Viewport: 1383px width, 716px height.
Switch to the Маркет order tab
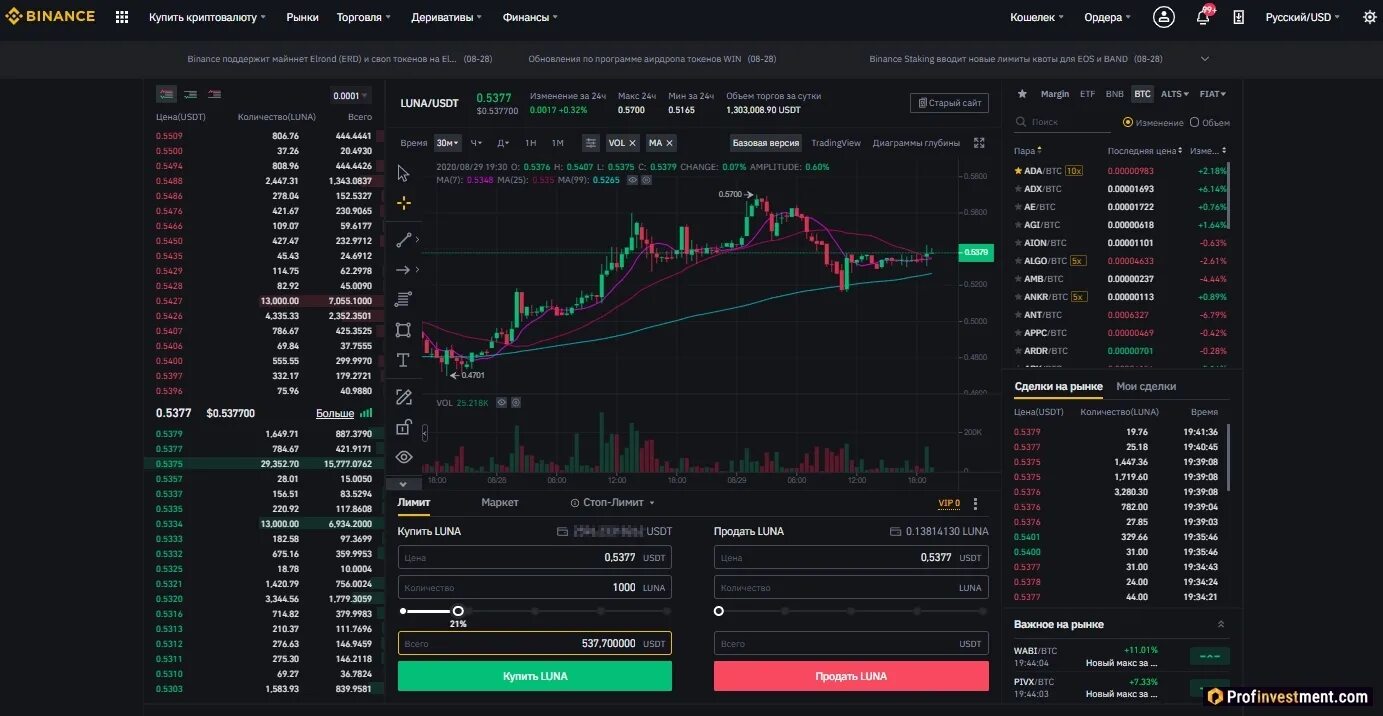coord(499,503)
